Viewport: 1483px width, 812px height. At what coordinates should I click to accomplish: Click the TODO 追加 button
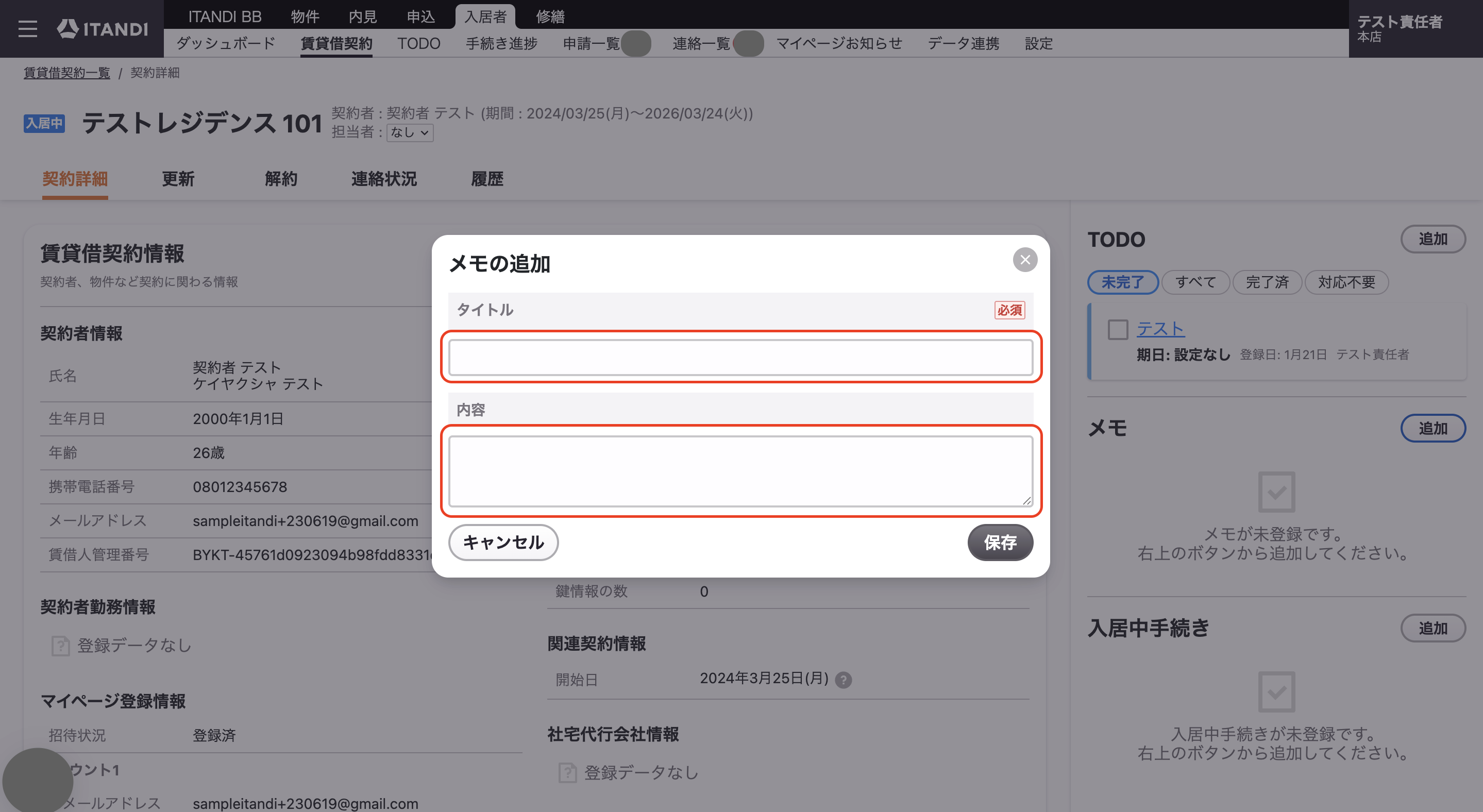point(1433,239)
